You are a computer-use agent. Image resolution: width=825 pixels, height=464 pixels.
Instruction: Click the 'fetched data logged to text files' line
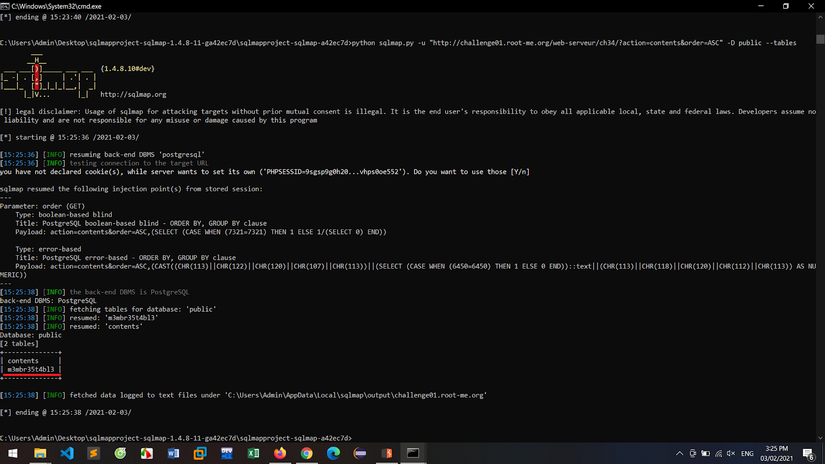244,395
